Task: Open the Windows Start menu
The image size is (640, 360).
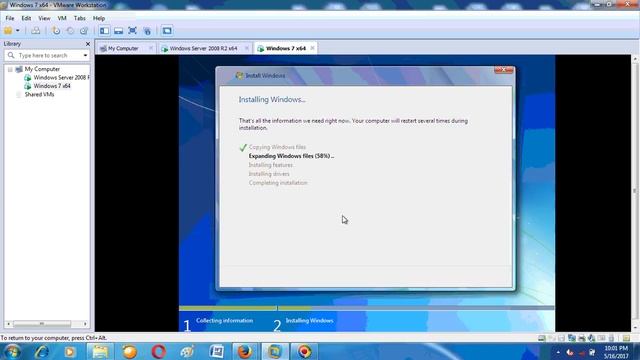Action: click(x=12, y=352)
